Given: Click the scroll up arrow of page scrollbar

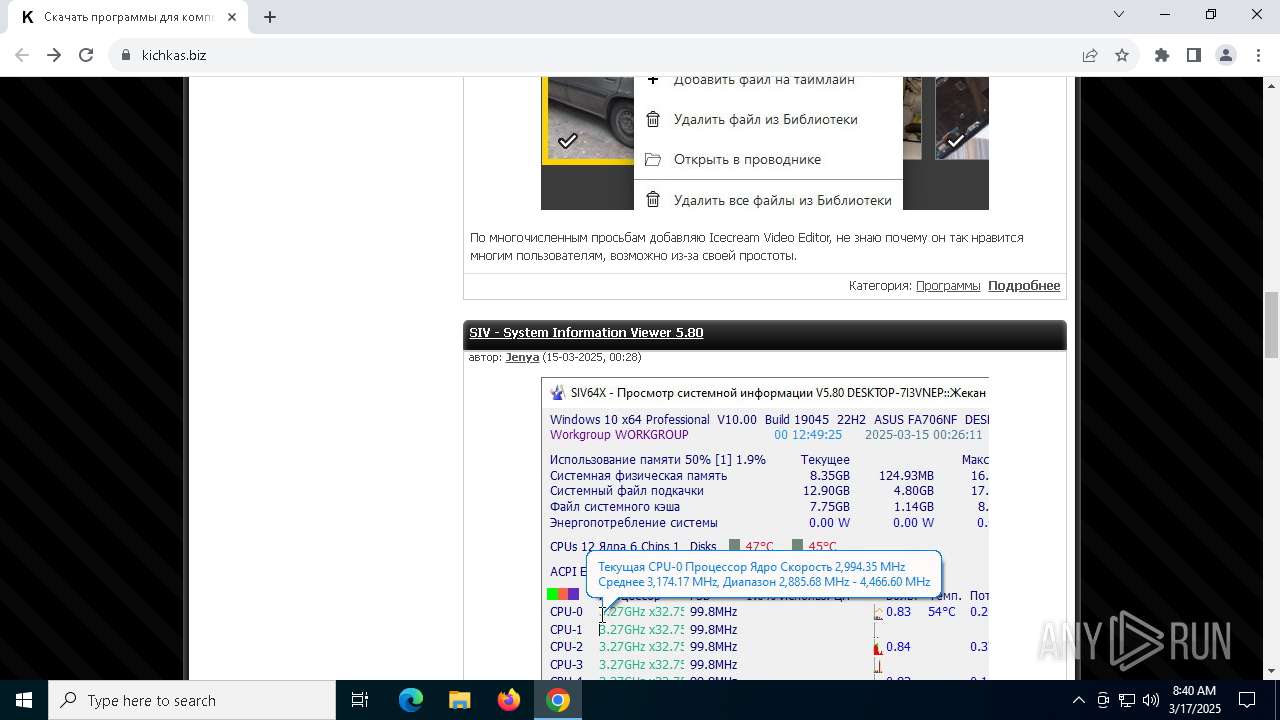Looking at the screenshot, I should pos(1271,84).
